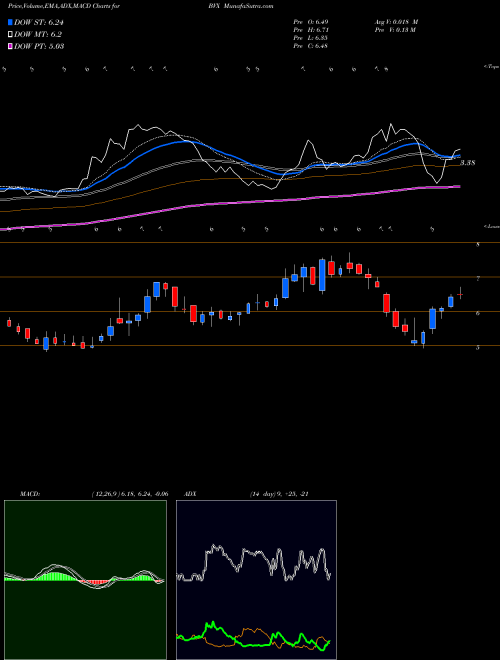Click the price axis label 5
Screen dimensions: 500x660
point(478,348)
